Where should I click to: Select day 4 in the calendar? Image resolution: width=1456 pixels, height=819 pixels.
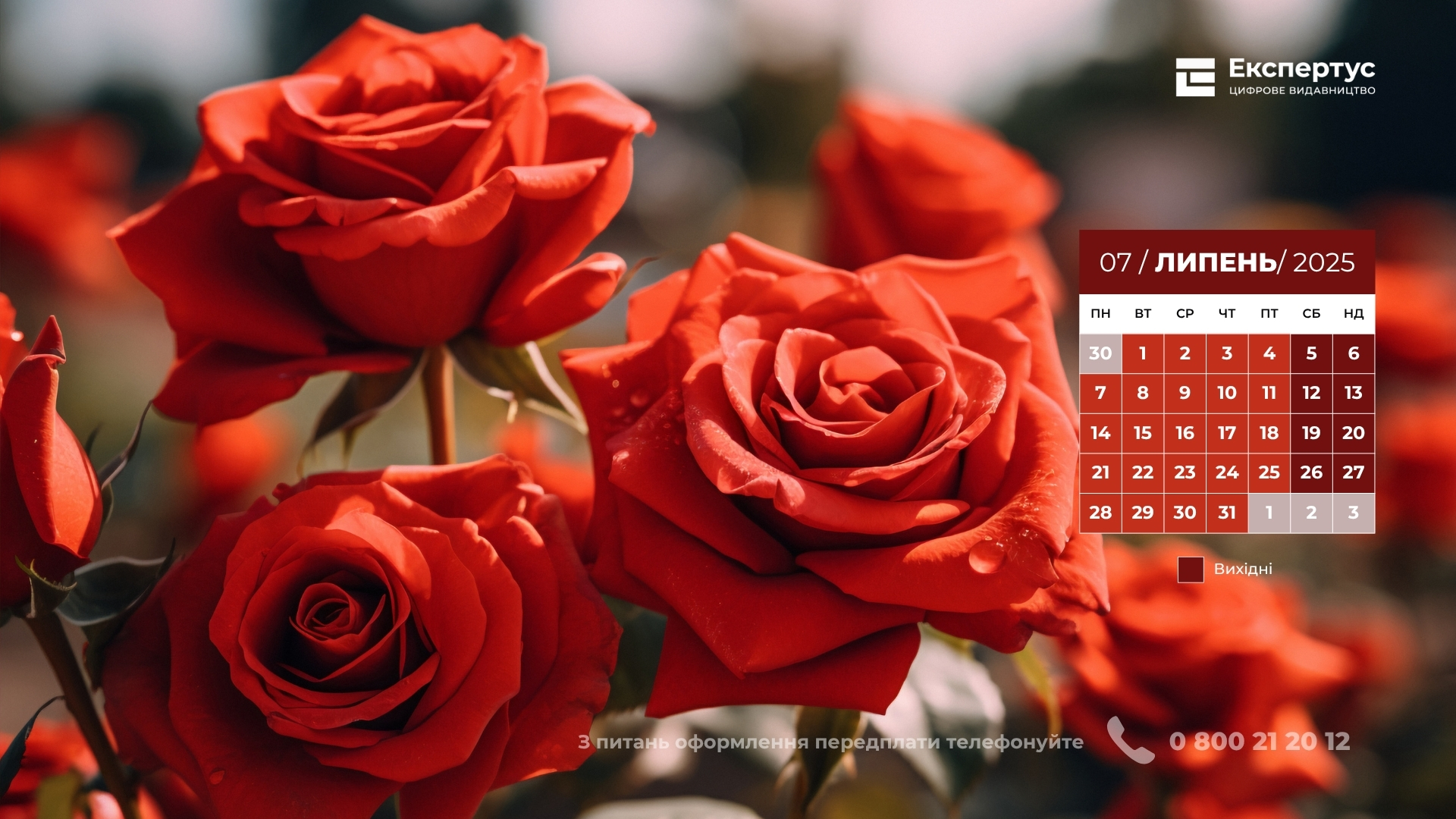[1269, 353]
